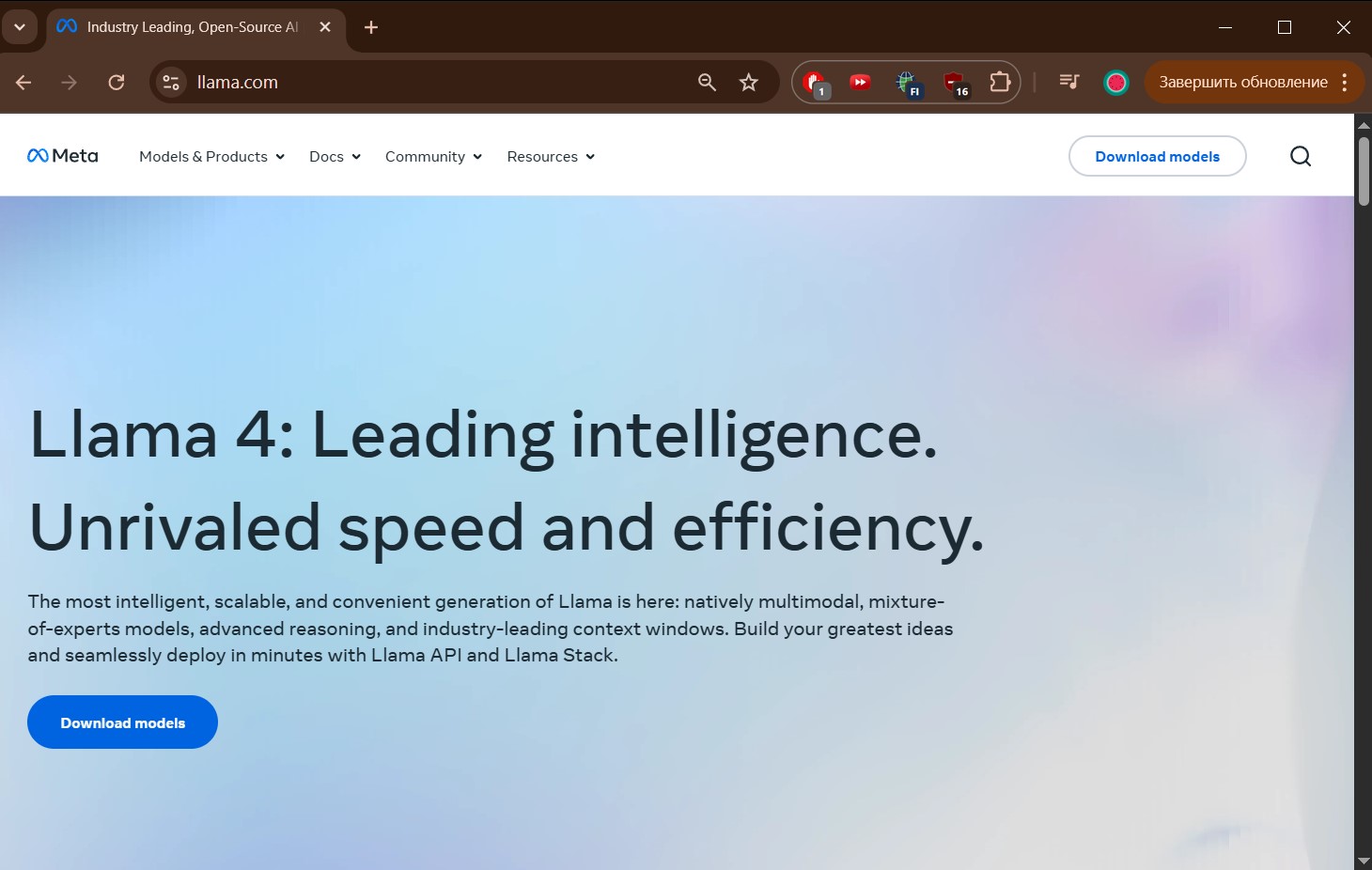Click the red hand ad blocker extension

(815, 83)
